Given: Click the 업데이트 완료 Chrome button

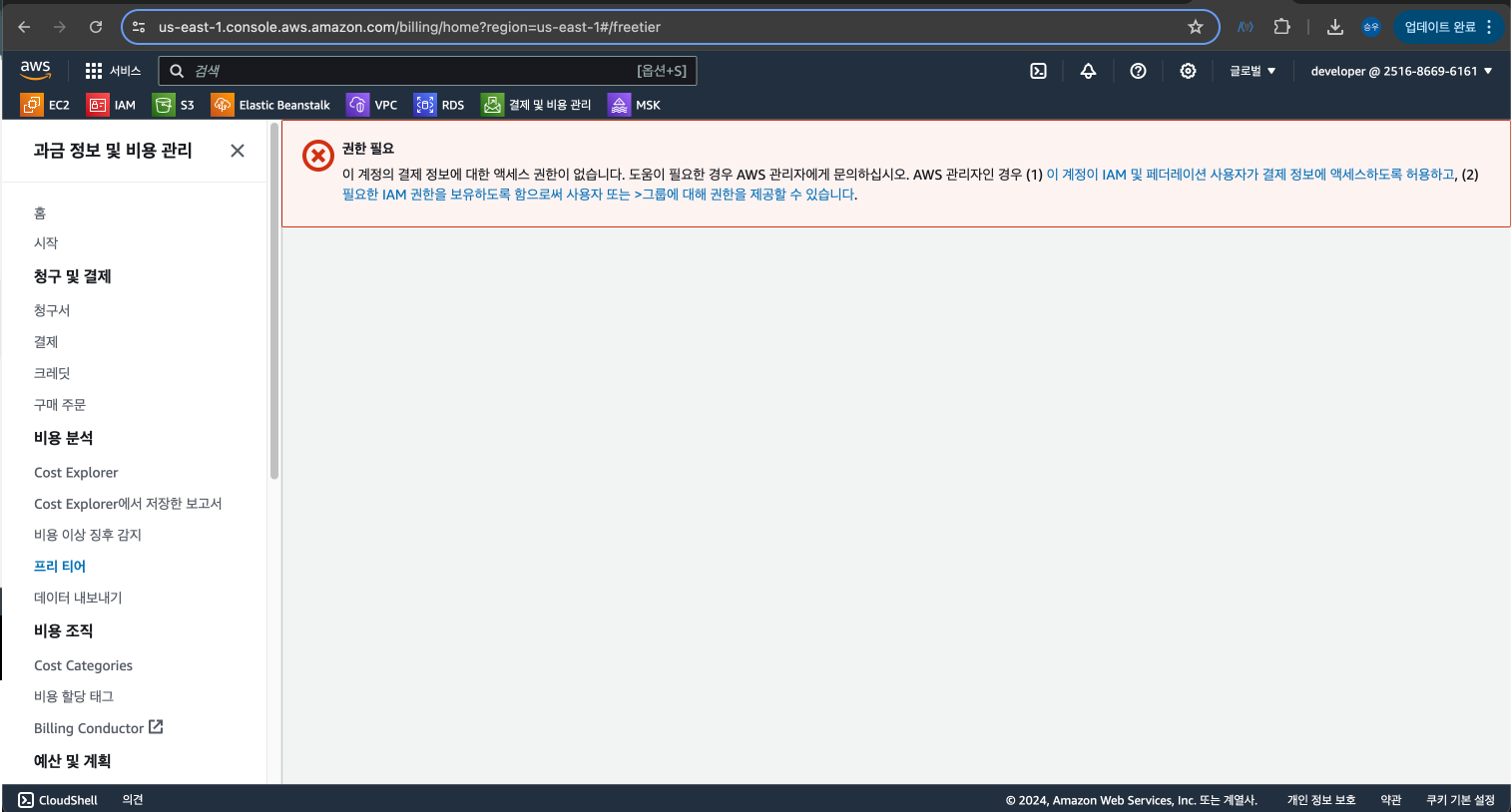Looking at the screenshot, I should pyautogui.click(x=1448, y=27).
